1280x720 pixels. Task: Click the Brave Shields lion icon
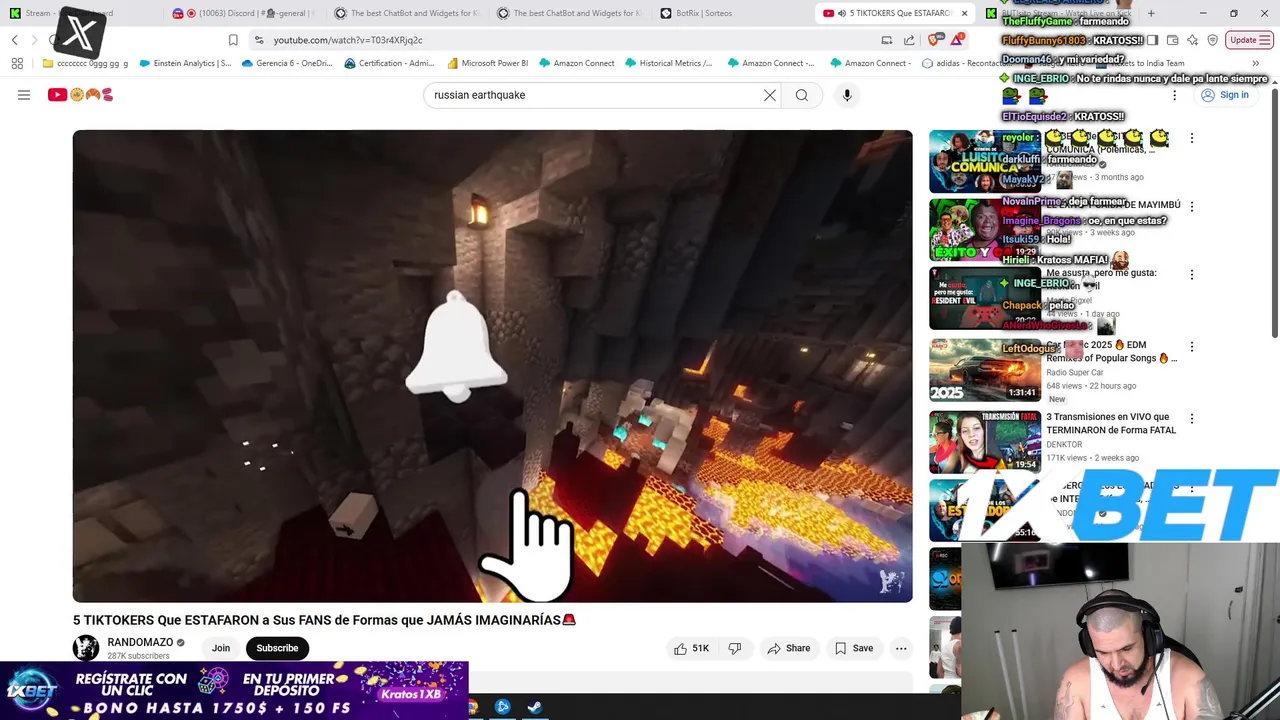click(x=933, y=40)
